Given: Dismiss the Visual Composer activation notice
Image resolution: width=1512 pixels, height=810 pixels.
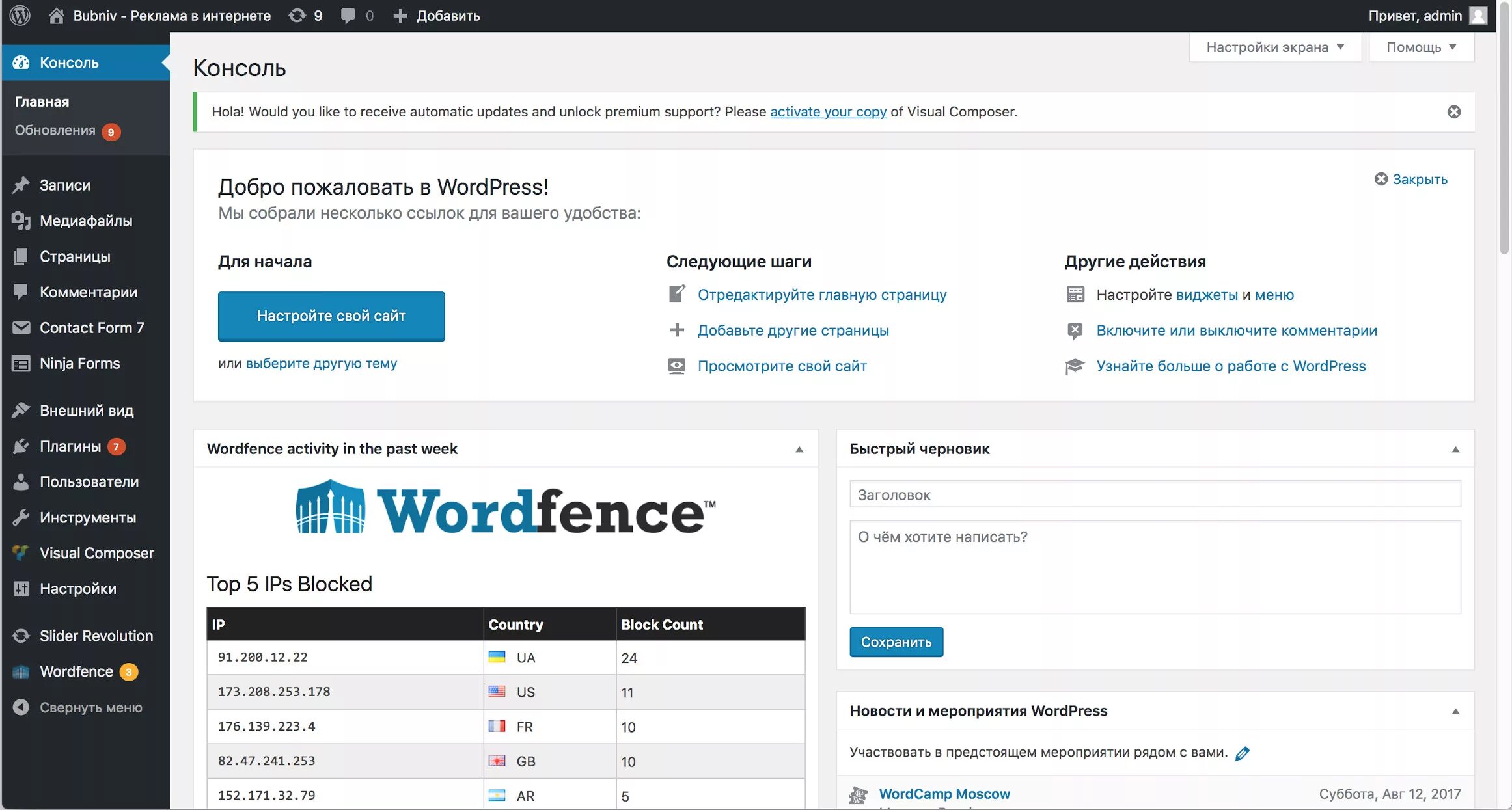Looking at the screenshot, I should pos(1453,112).
